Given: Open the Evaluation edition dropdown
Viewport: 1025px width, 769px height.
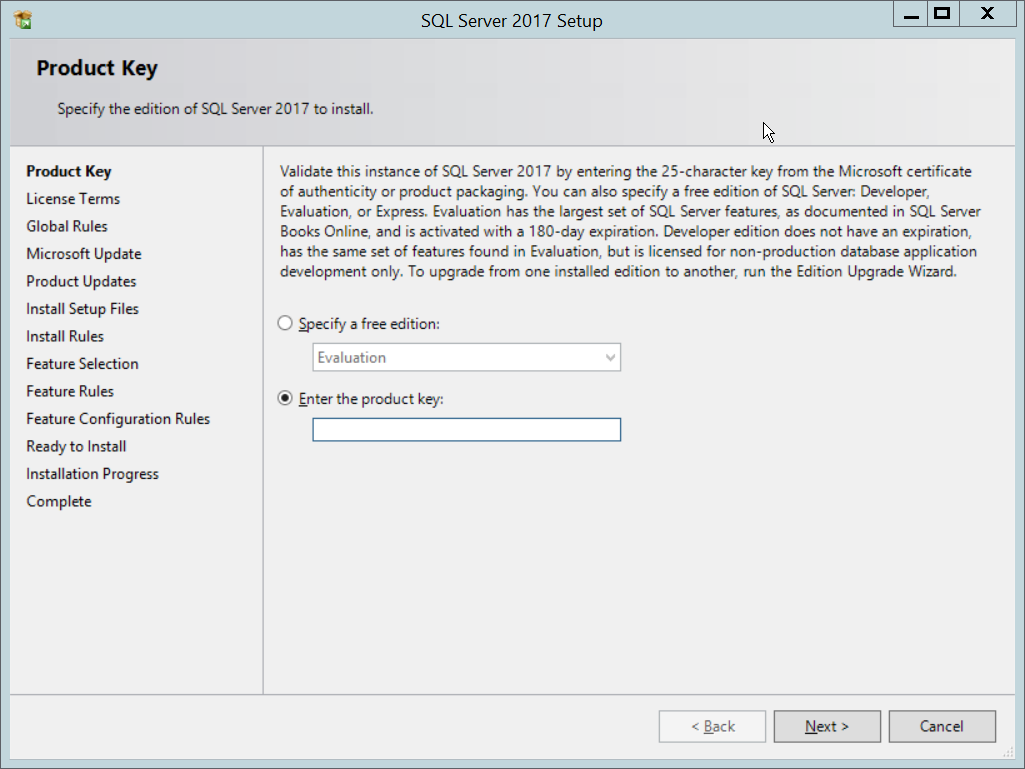Looking at the screenshot, I should [466, 358].
